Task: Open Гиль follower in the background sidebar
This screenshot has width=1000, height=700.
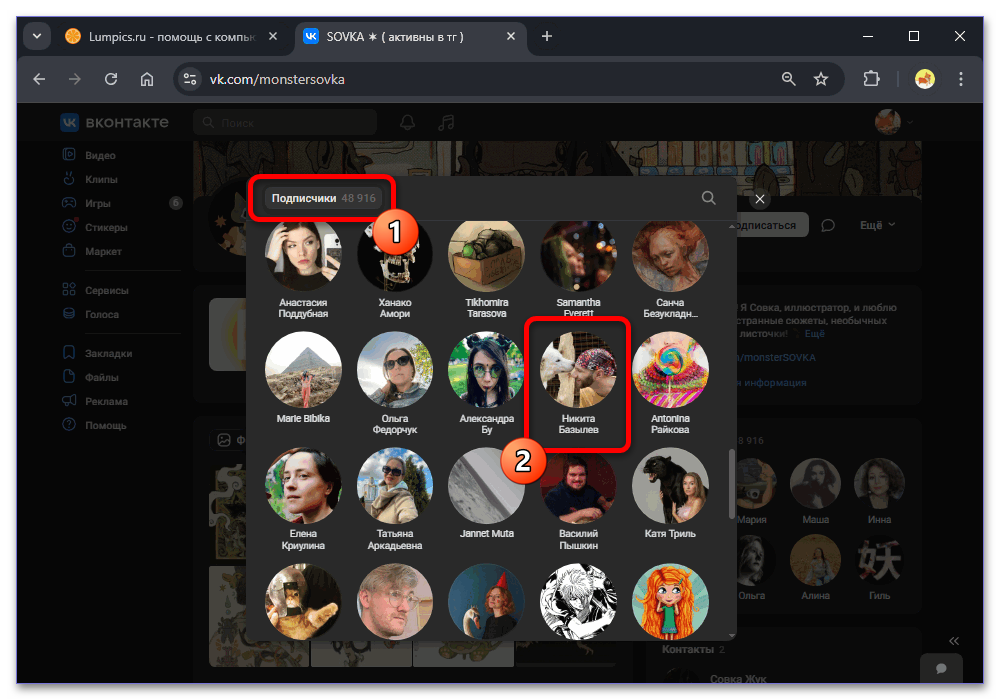Action: (x=879, y=568)
